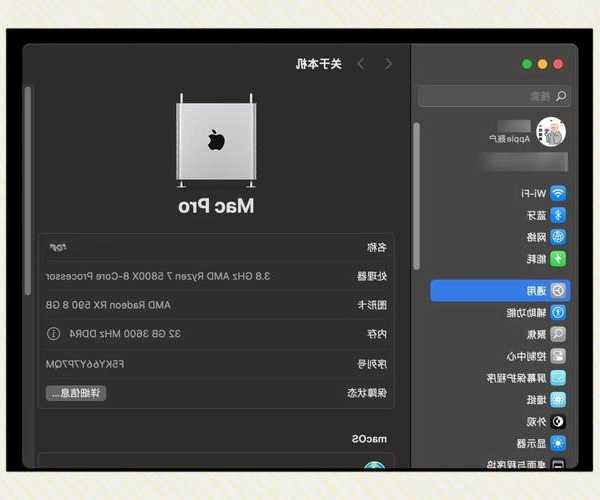Click the Apple 账户 account label

pos(509,138)
